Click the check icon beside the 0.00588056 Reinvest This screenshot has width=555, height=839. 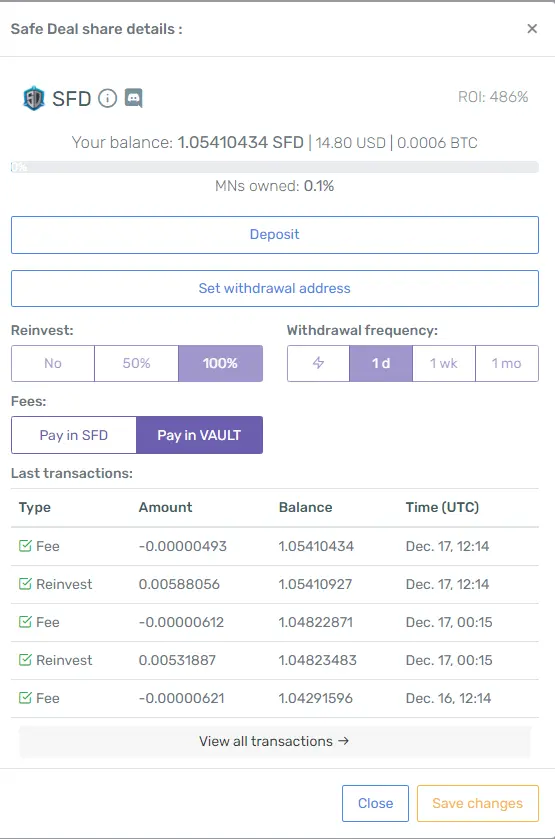pos(25,584)
